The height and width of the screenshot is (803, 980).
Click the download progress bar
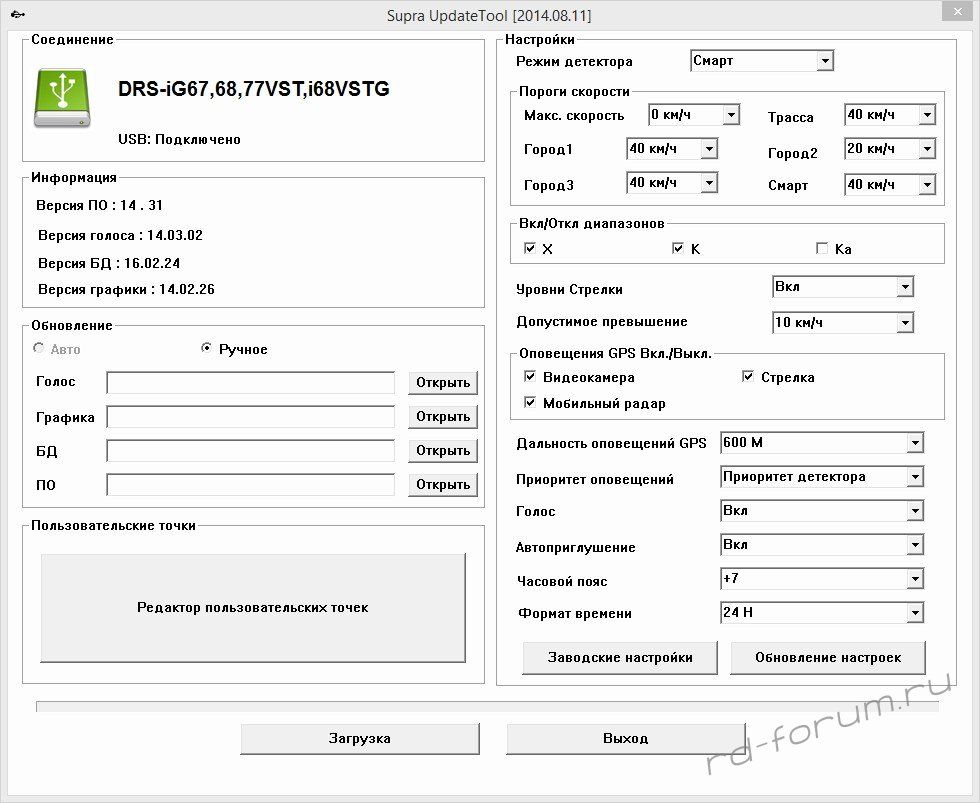(x=488, y=706)
